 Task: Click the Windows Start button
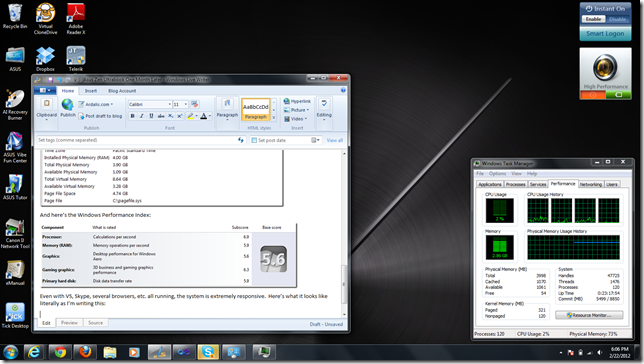click(x=11, y=352)
